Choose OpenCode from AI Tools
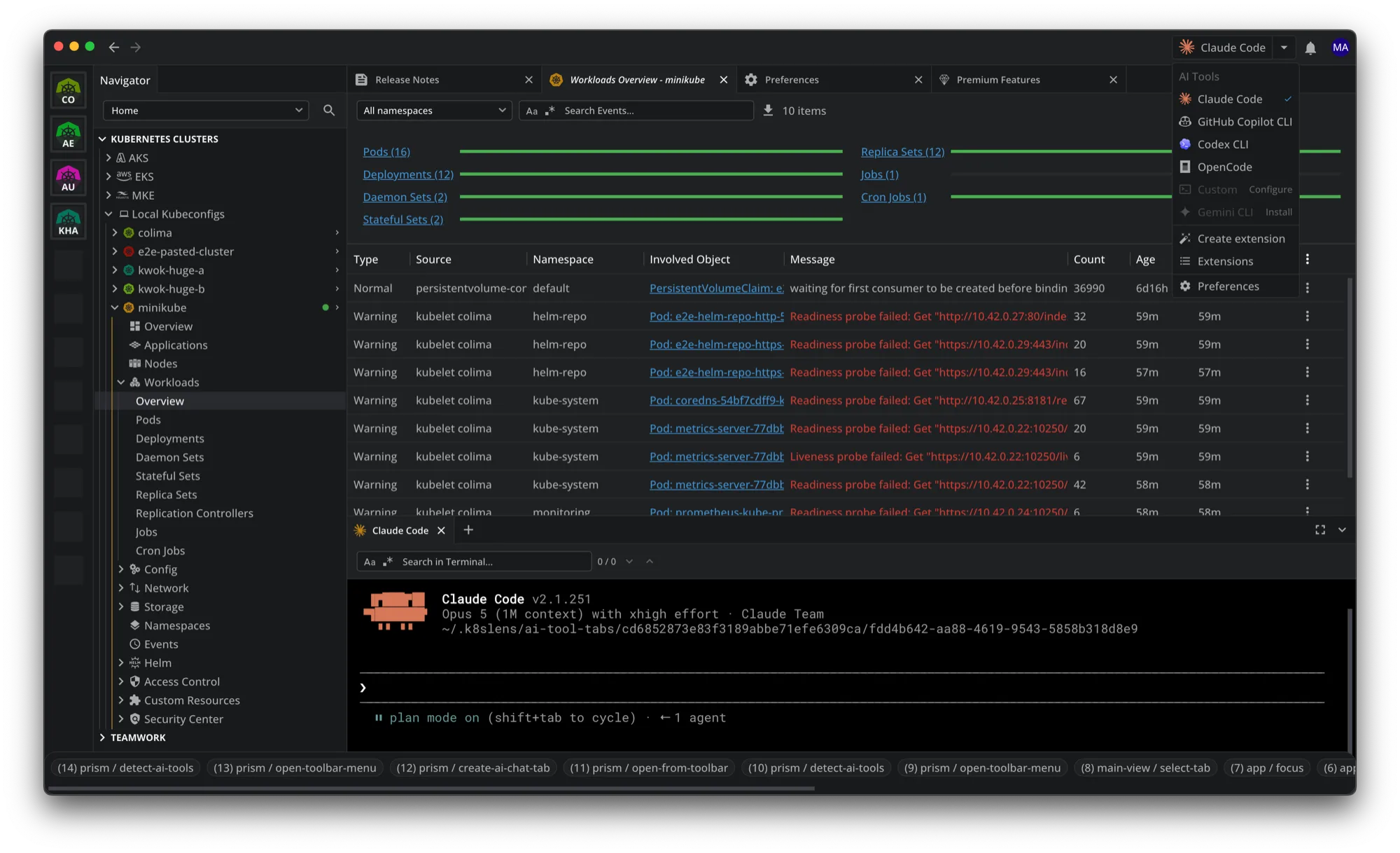Screen dimensions: 1400x853 (x=1235, y=167)
